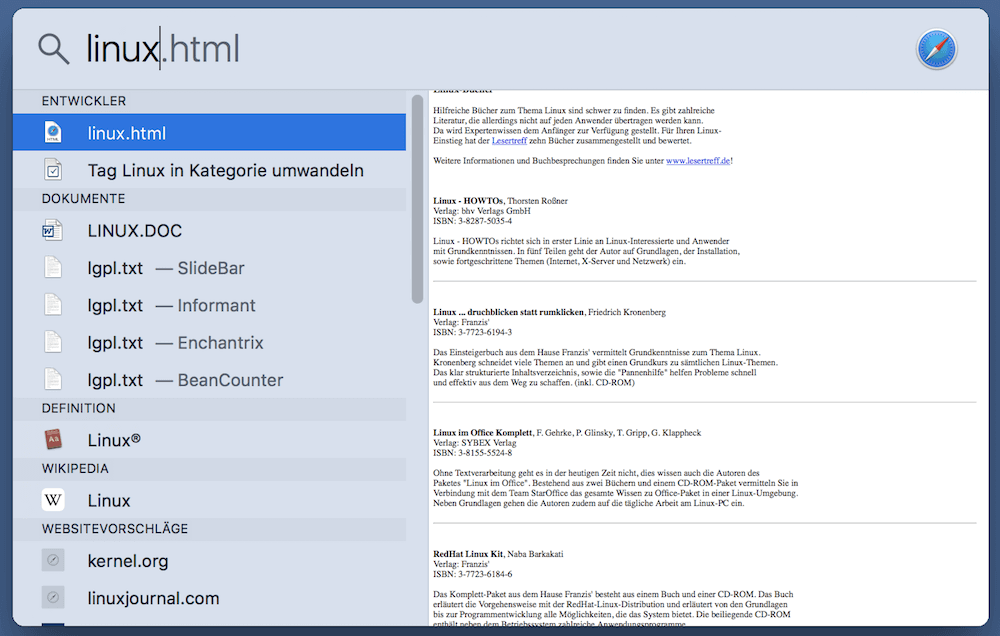The image size is (1000, 636).
Task: Click the lgpl.txt Informant document icon
Action: [x=54, y=306]
